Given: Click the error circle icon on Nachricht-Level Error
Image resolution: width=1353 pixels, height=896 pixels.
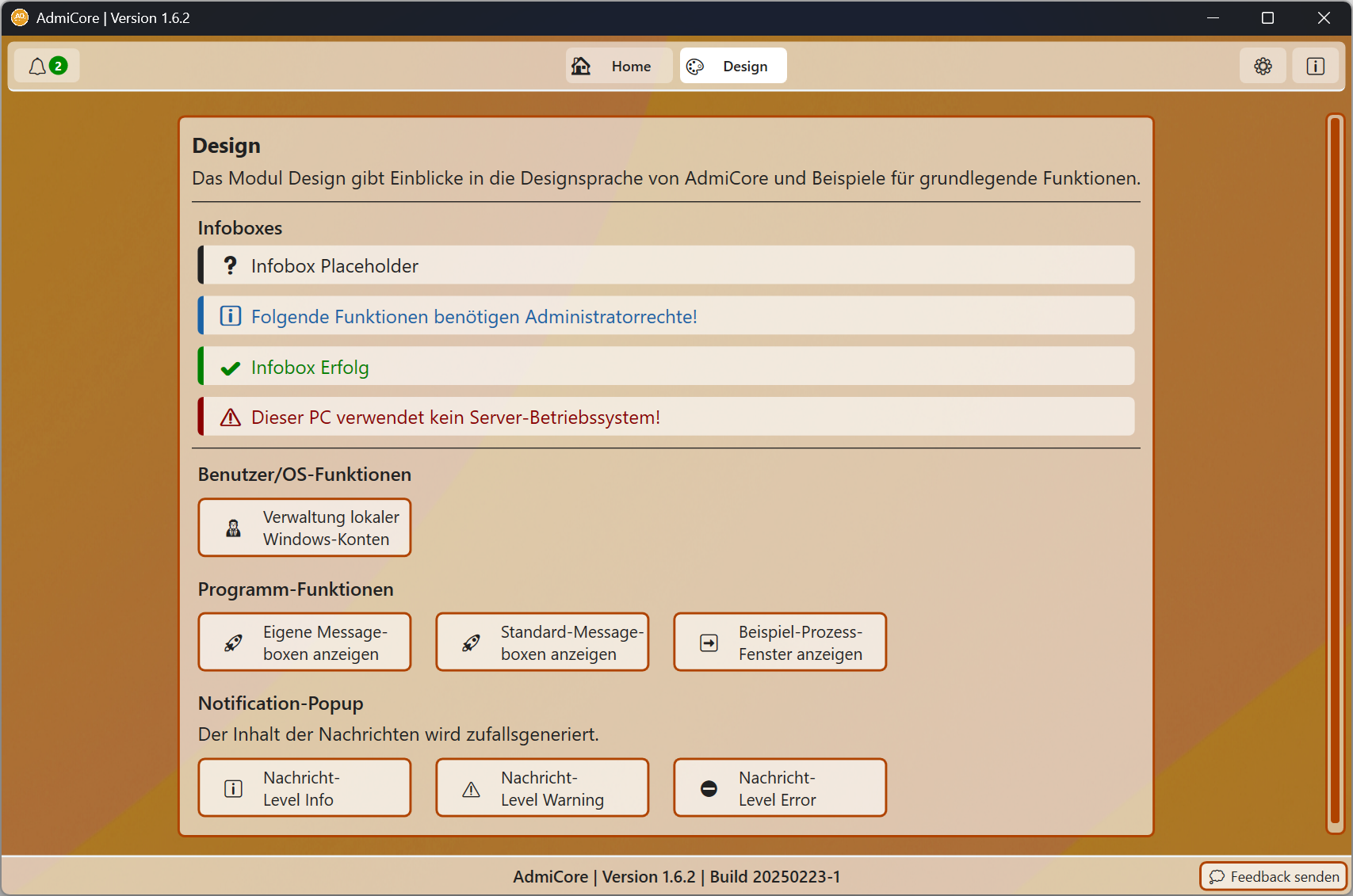Looking at the screenshot, I should pos(709,788).
